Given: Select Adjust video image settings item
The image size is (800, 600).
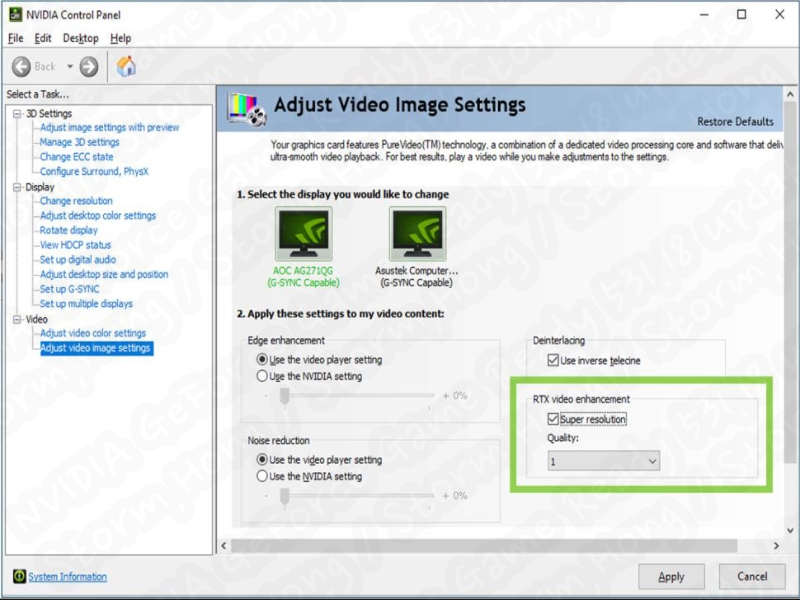Looking at the screenshot, I should pyautogui.click(x=95, y=348).
